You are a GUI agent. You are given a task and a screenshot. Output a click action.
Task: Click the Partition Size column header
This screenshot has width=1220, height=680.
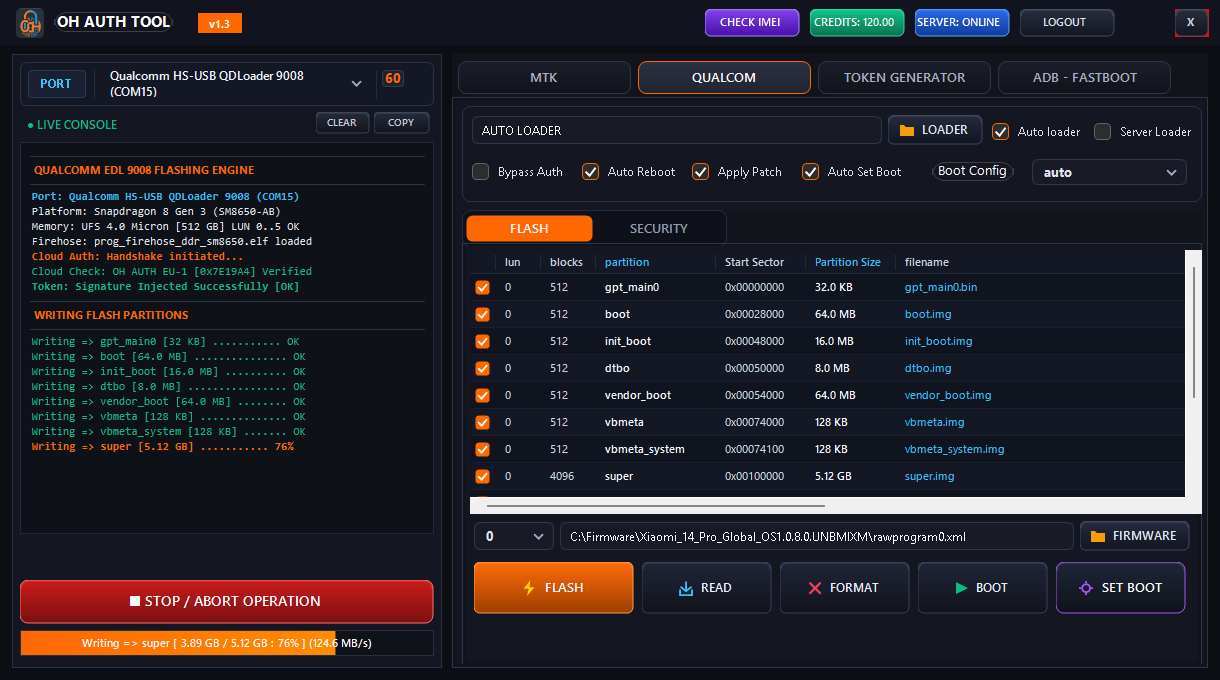pos(848,262)
